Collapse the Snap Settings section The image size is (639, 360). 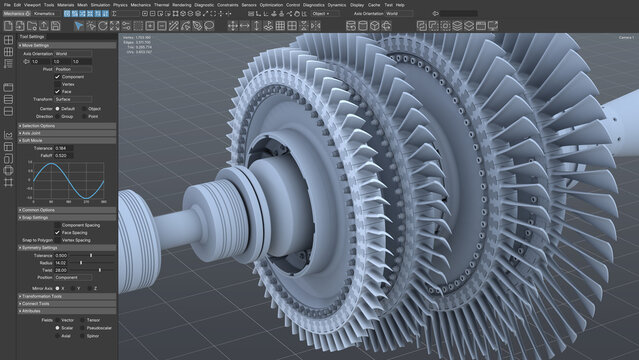click(67, 218)
